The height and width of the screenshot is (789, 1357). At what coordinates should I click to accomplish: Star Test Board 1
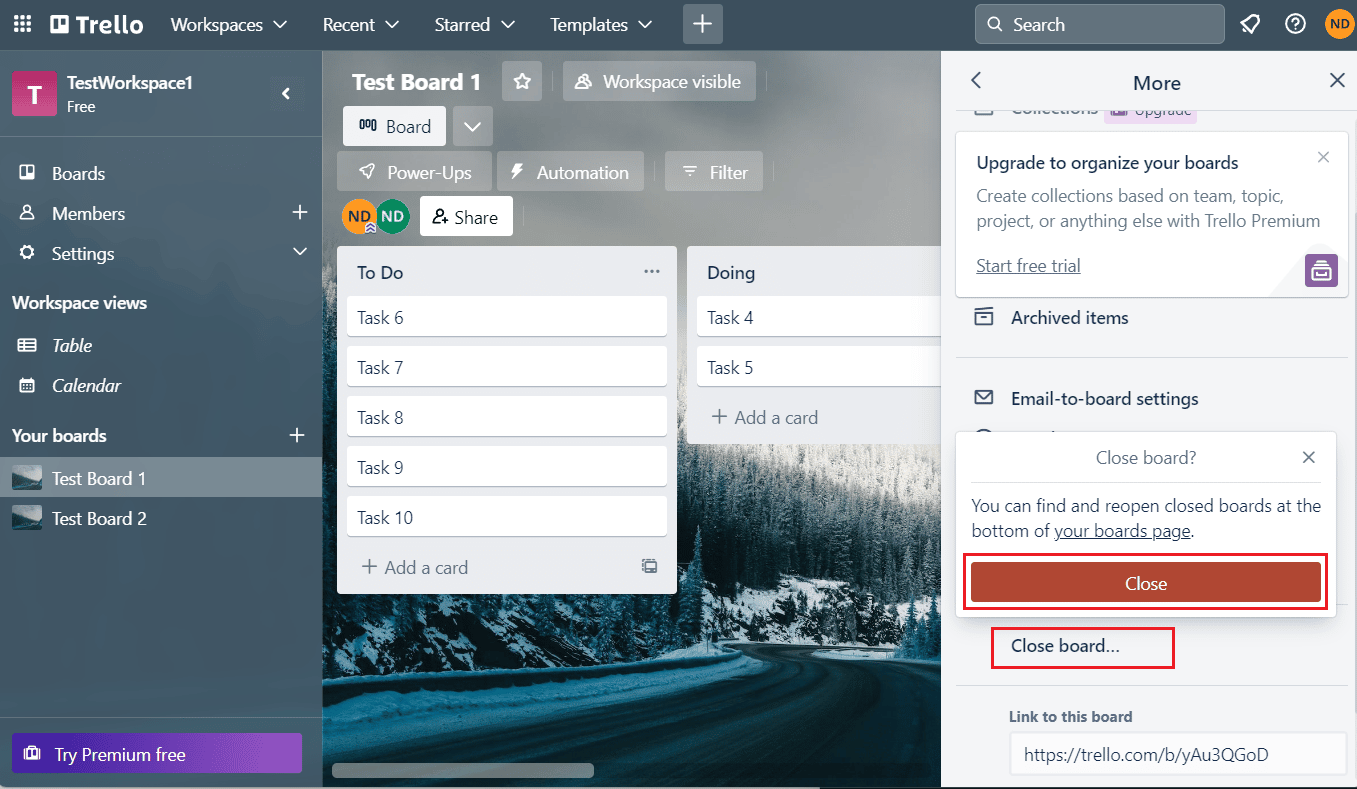(522, 82)
